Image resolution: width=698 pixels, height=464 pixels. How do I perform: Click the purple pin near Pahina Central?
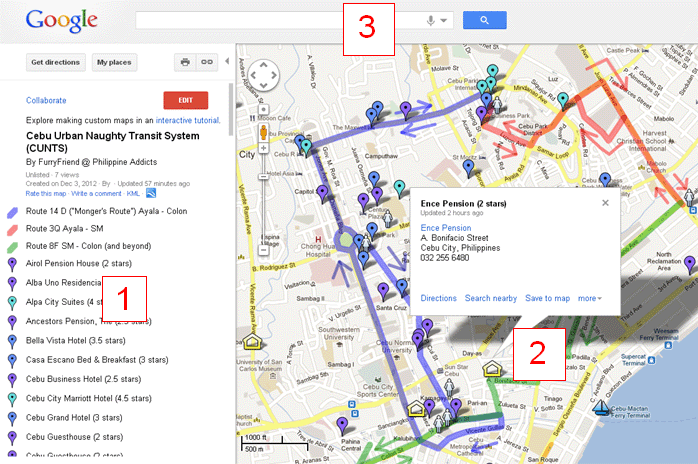(342, 425)
